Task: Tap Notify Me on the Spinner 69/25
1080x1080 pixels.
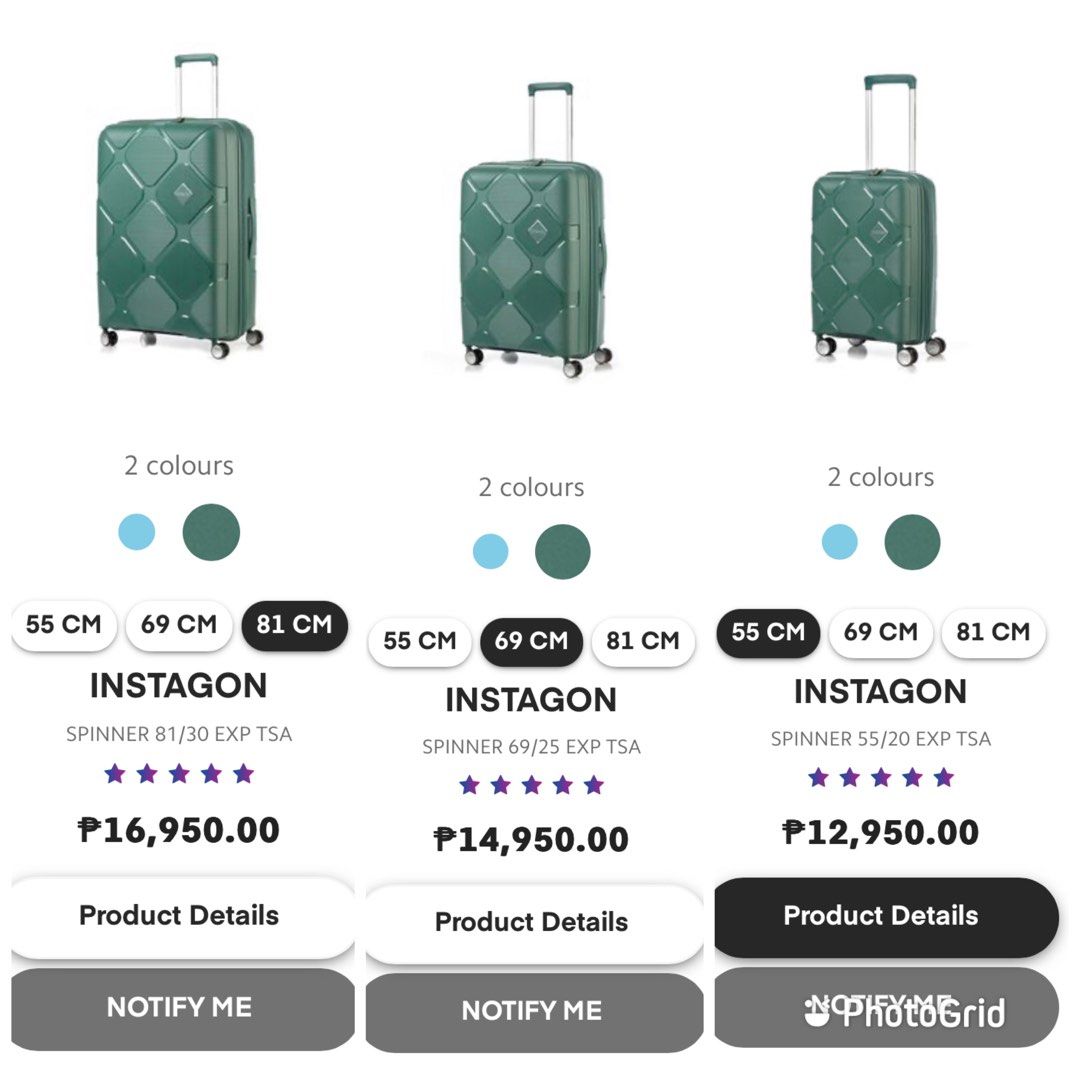Action: pos(533,1010)
